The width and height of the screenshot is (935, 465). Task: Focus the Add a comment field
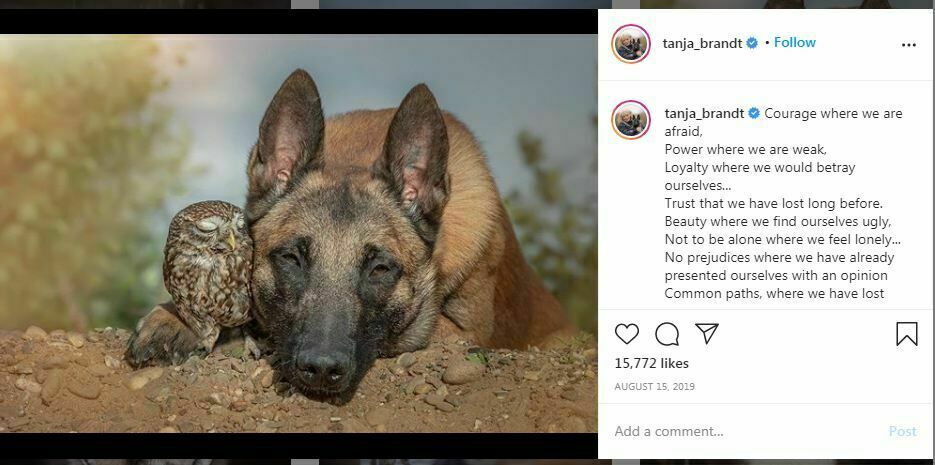click(740, 431)
